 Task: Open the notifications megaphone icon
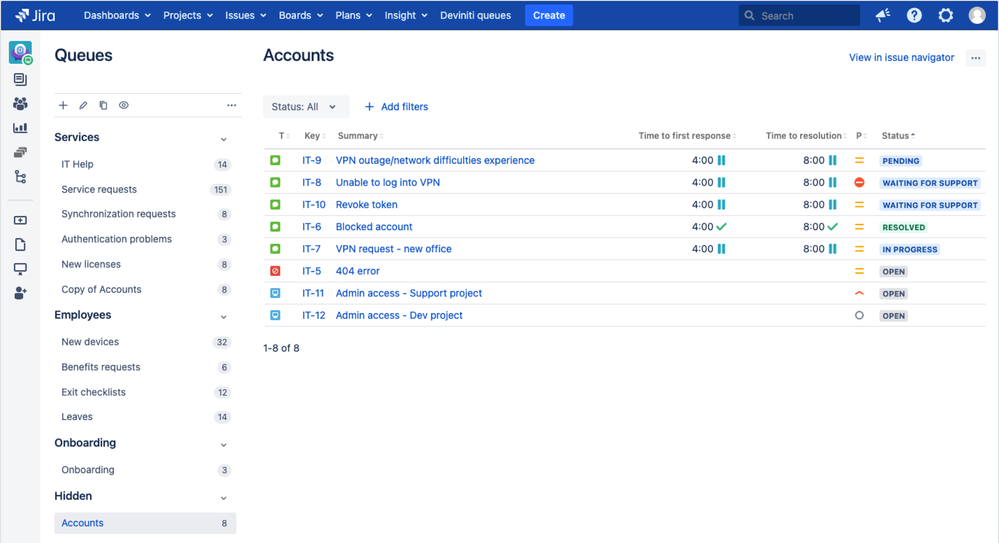882,15
